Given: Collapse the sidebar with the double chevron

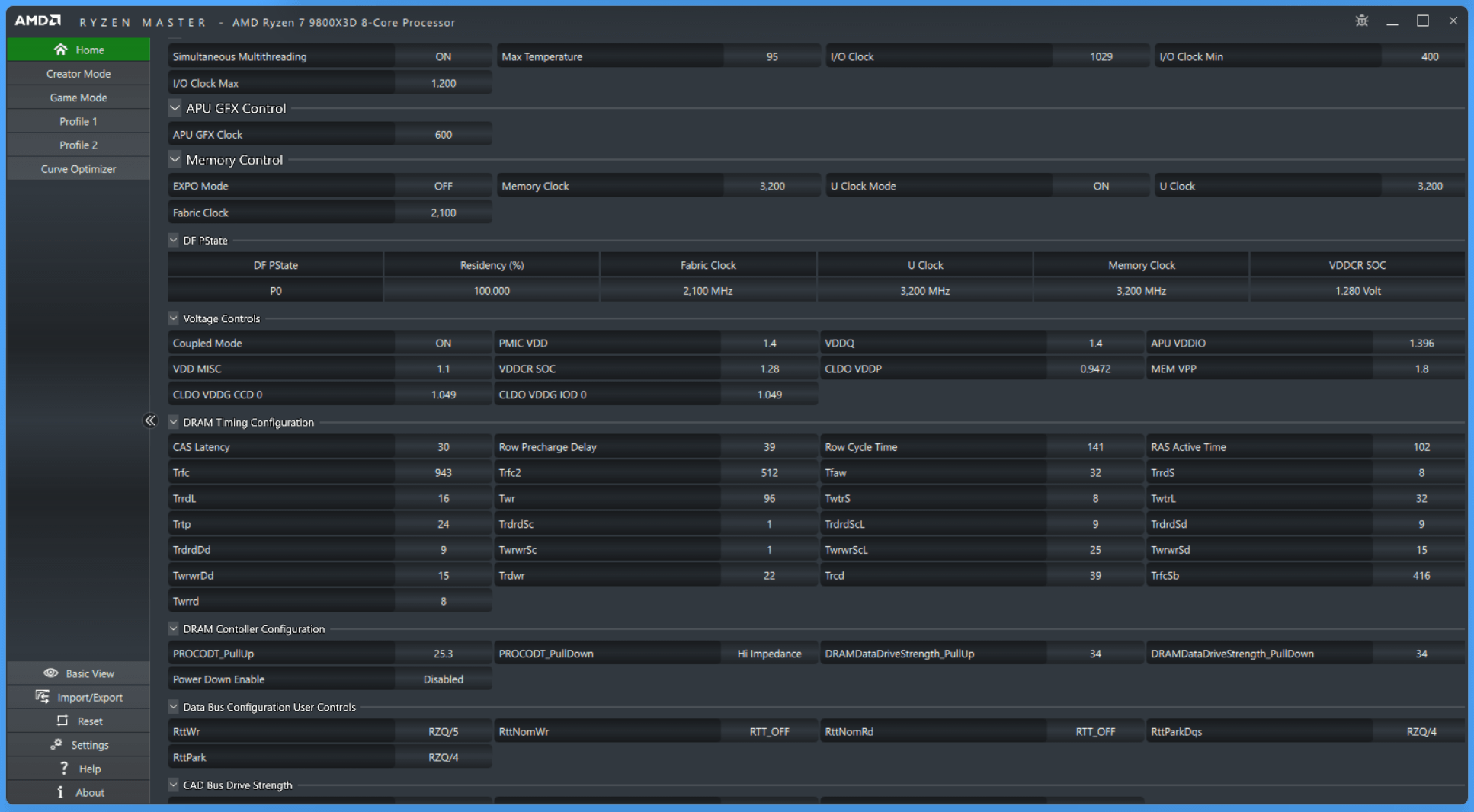Looking at the screenshot, I should 150,420.
